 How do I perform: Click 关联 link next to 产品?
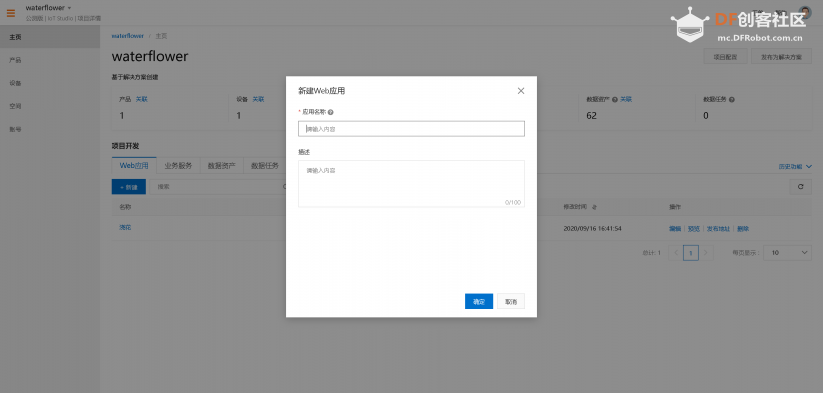[142, 99]
